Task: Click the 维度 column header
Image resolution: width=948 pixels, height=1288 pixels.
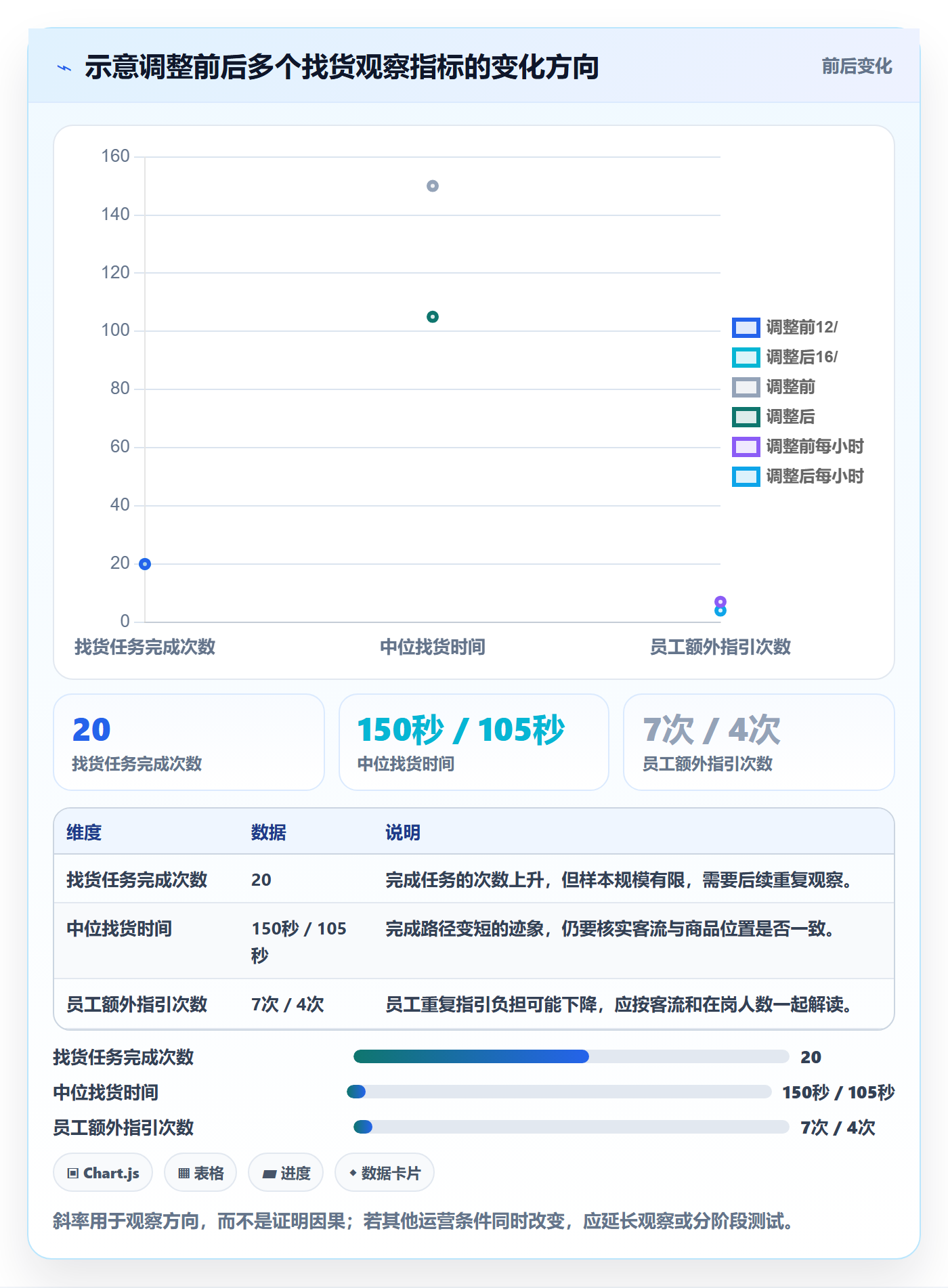Action: pos(84,832)
